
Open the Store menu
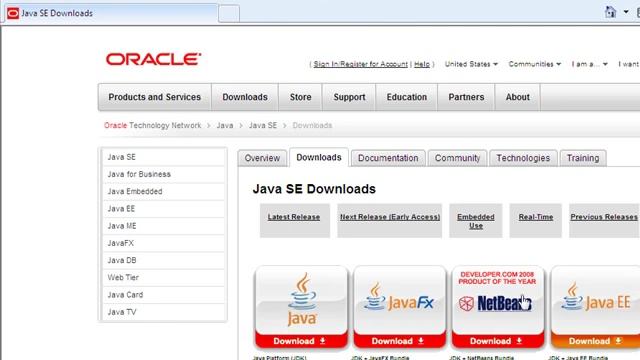300,97
